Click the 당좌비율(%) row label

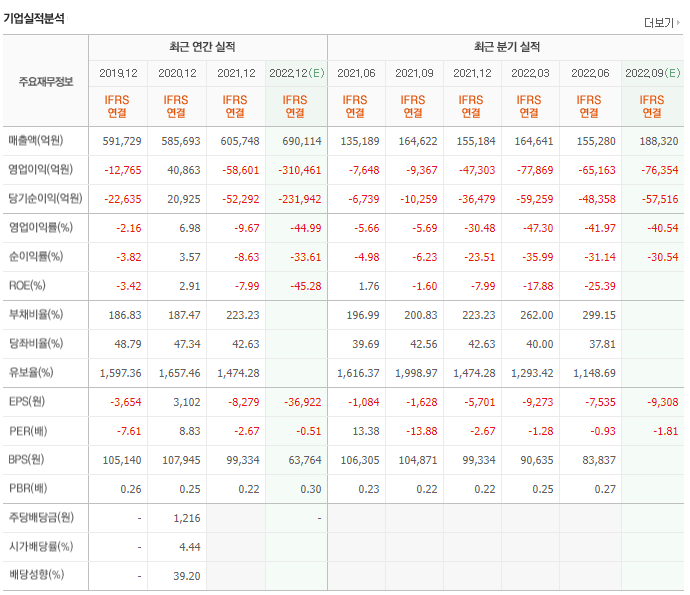36,343
